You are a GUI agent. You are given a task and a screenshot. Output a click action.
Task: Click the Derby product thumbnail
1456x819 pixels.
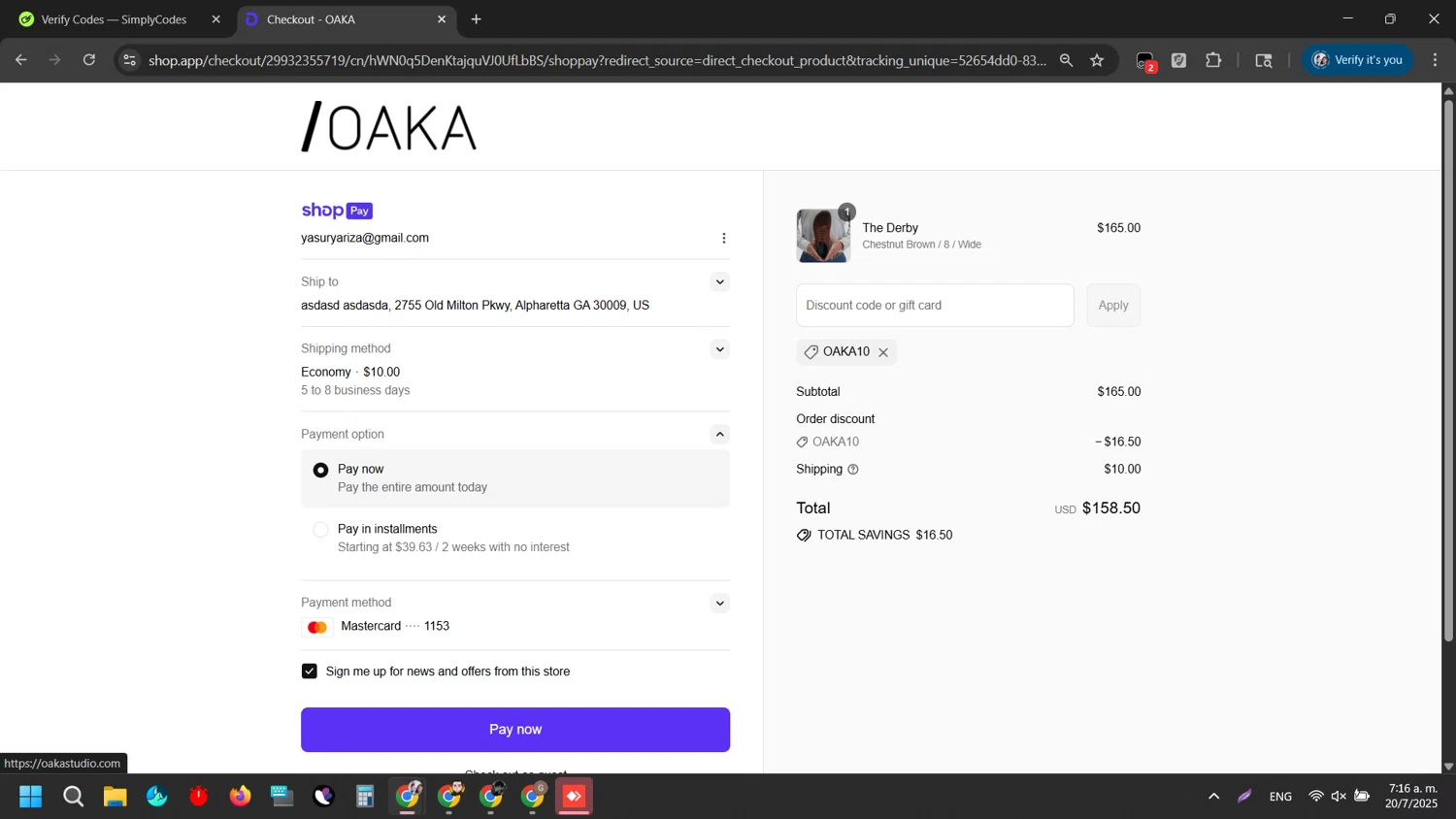click(x=823, y=236)
